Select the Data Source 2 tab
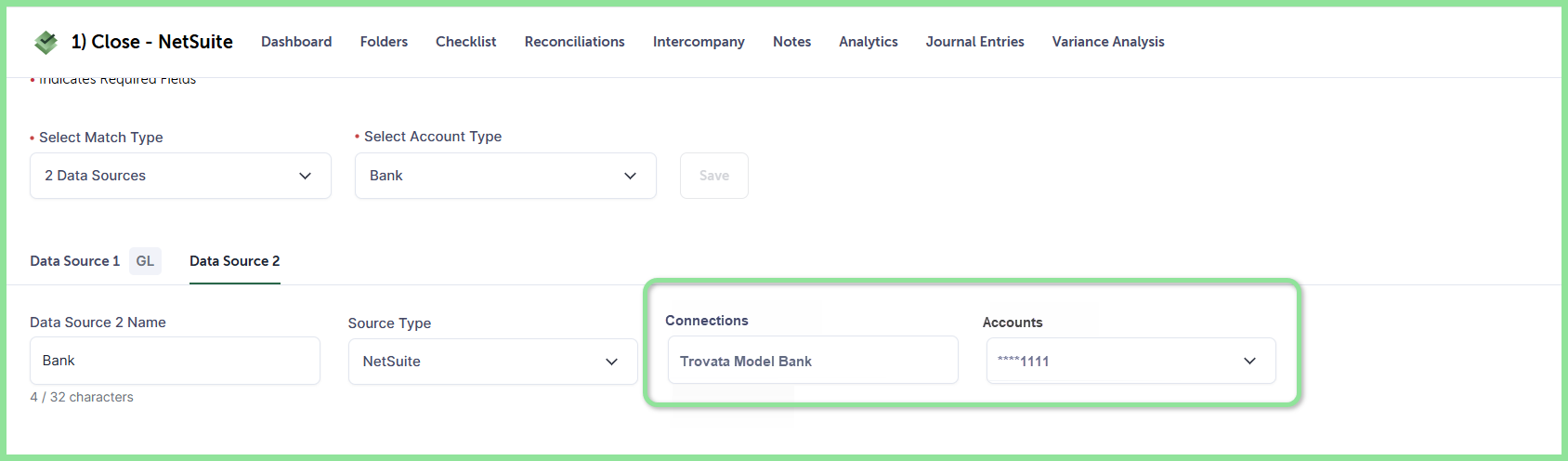 [x=235, y=261]
